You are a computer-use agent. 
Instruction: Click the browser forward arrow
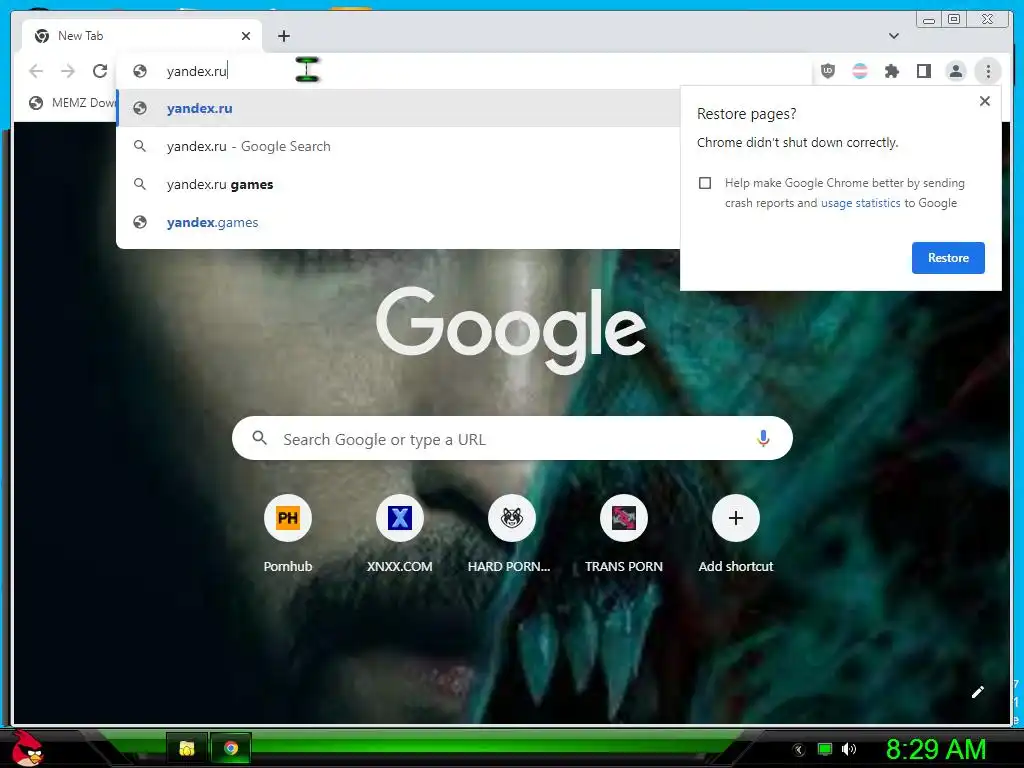(x=68, y=71)
